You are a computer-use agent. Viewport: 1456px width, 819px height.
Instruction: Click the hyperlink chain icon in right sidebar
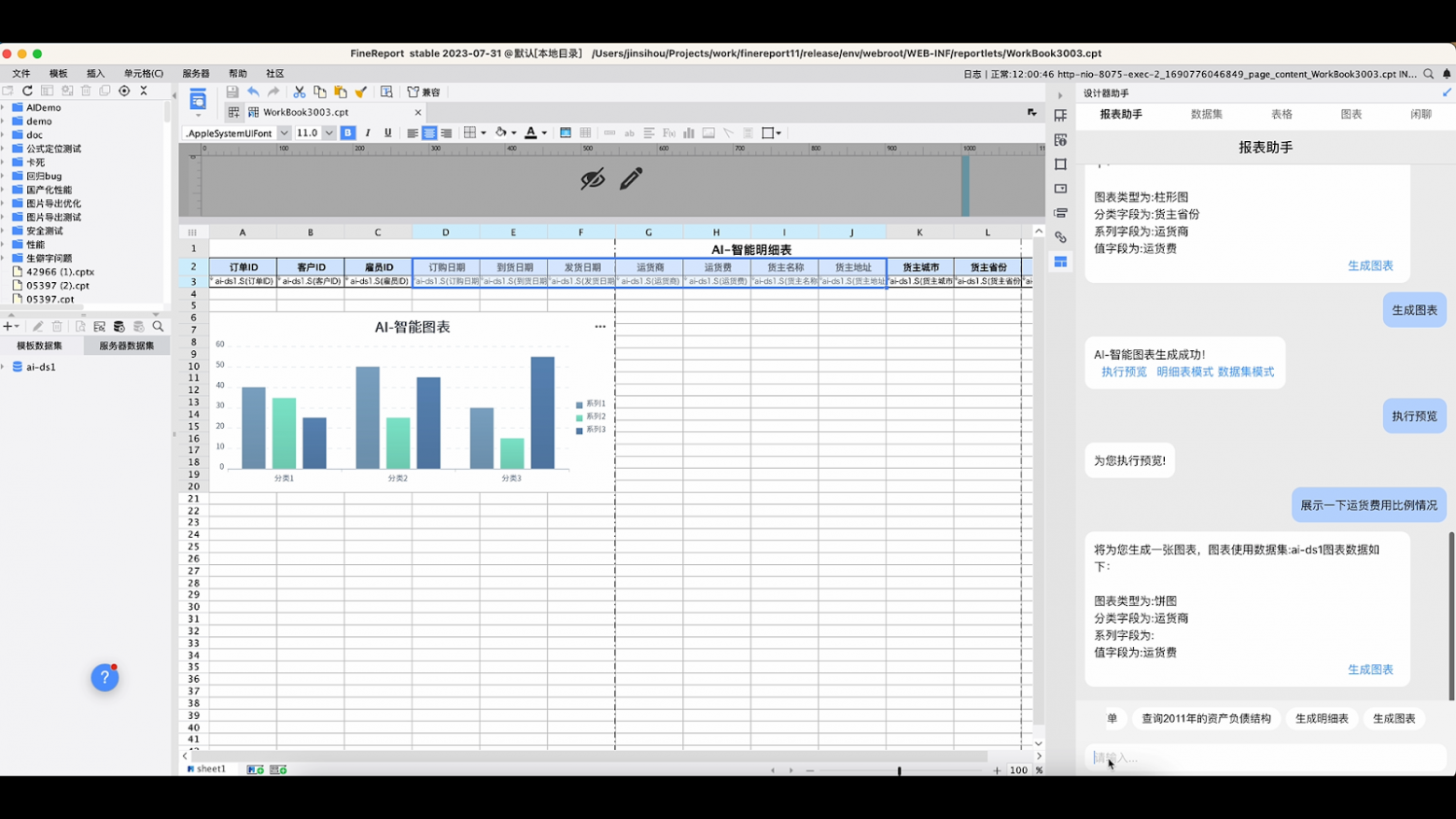click(1060, 237)
